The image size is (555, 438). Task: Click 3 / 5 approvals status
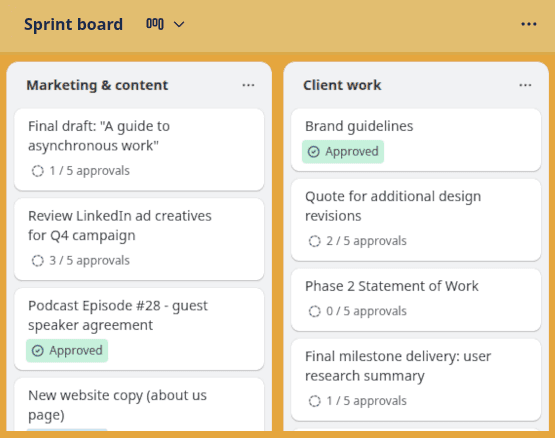(x=90, y=261)
